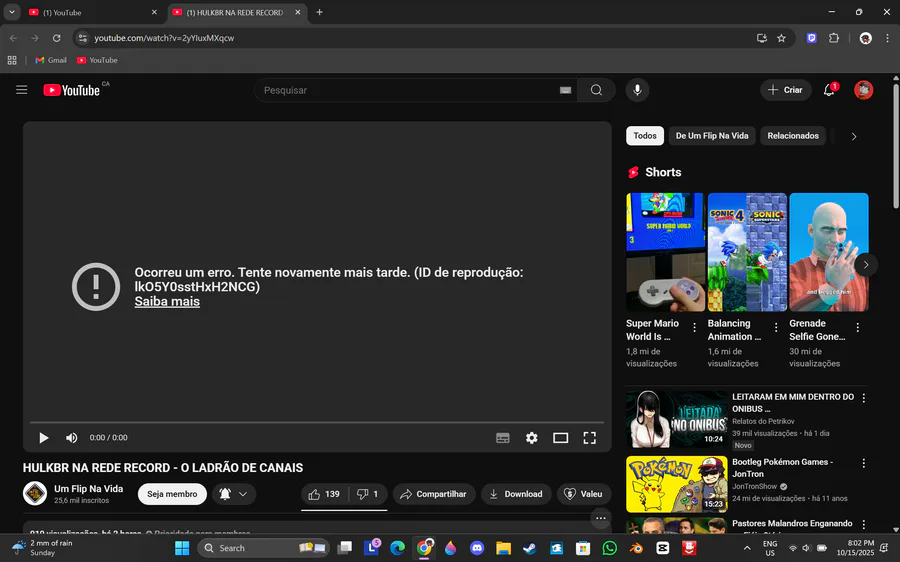Open LEITARAM EM MIM video thumbnail
Viewport: 900px width, 562px height.
(x=677, y=420)
